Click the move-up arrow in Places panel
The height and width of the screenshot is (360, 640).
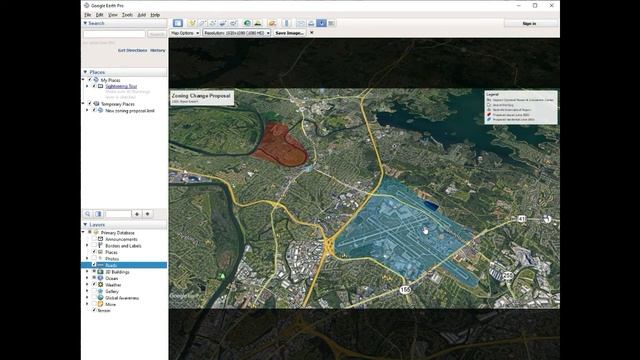(x=137, y=214)
